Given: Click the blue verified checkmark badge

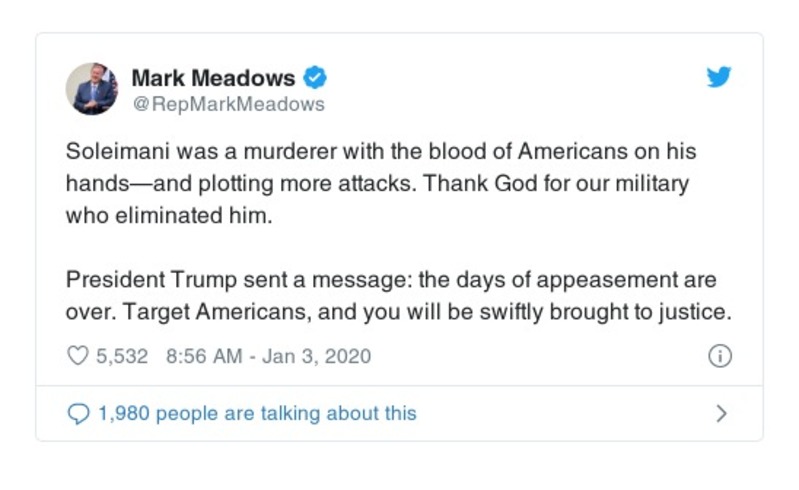Looking at the screenshot, I should [315, 77].
